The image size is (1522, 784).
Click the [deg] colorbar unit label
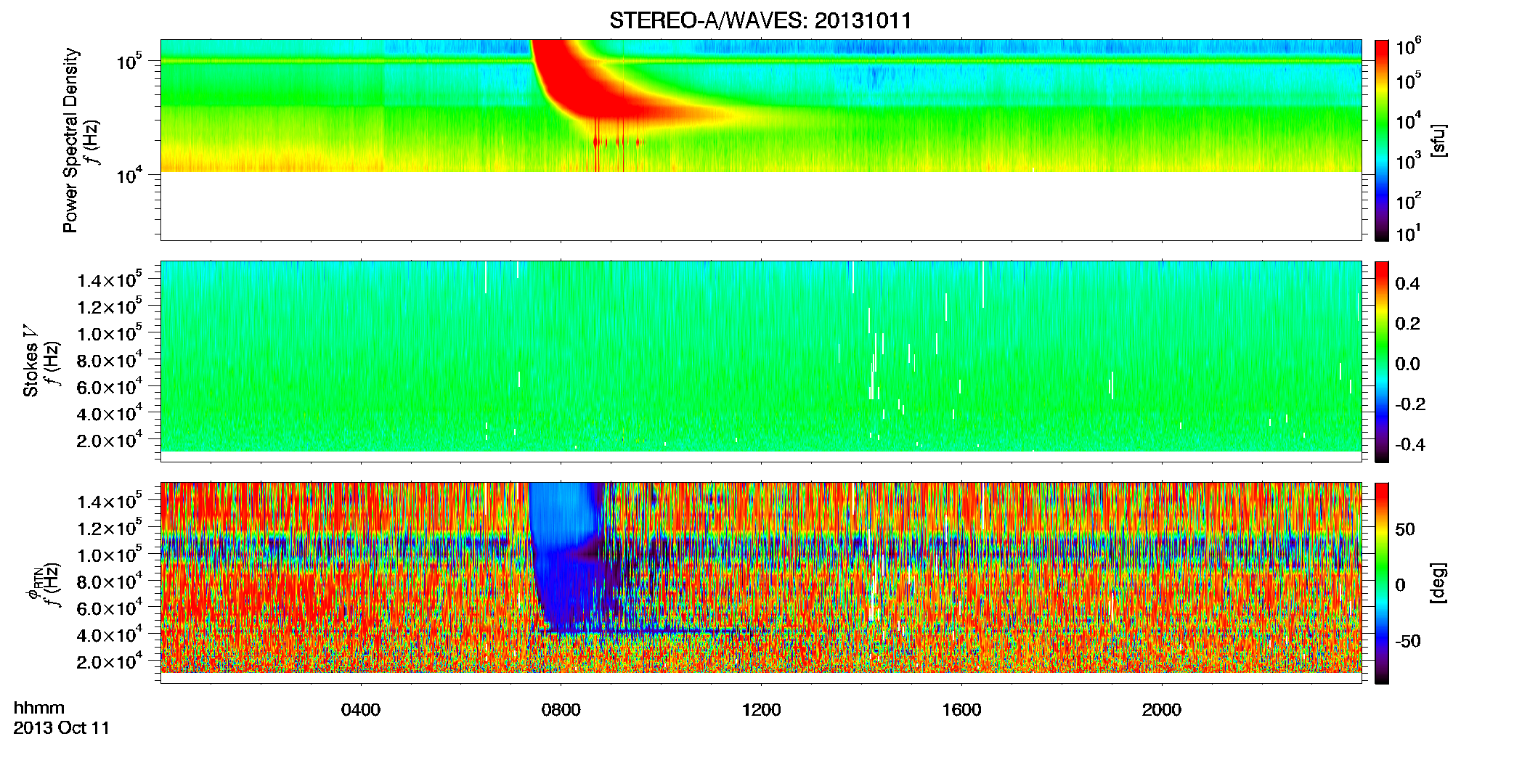(1438, 582)
